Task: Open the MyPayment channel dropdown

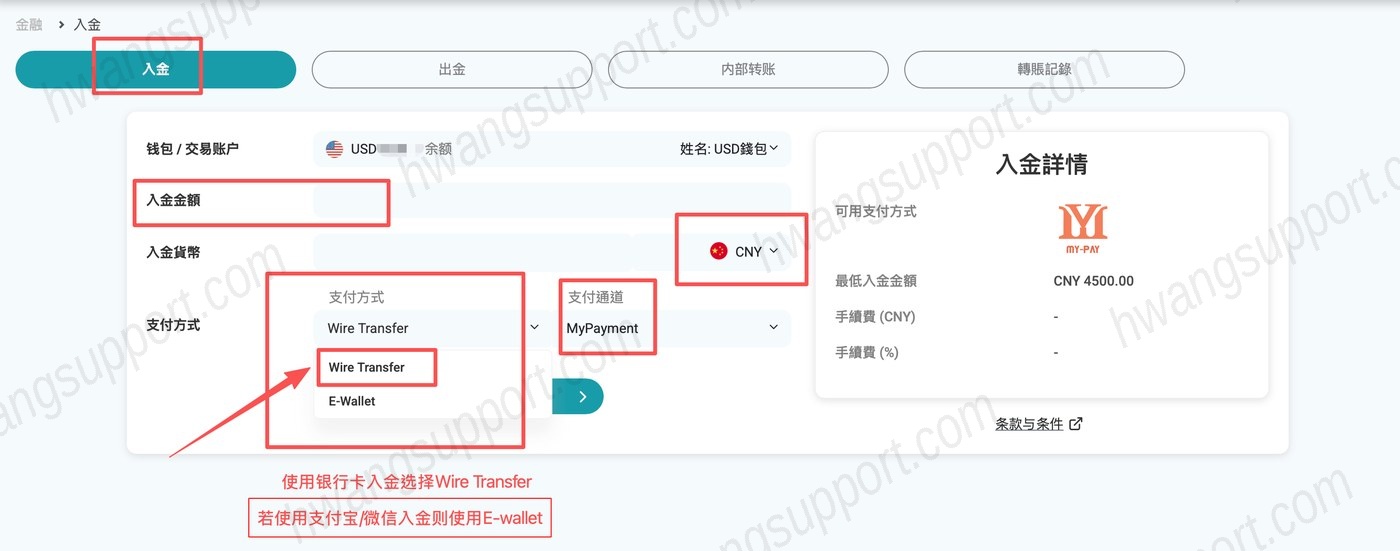Action: click(x=673, y=328)
